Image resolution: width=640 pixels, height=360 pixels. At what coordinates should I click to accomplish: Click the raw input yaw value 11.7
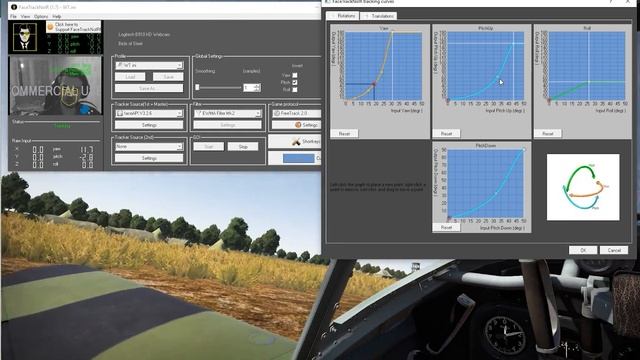[87, 150]
